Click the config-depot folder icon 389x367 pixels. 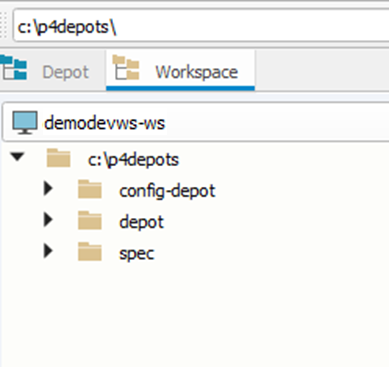[x=90, y=189]
